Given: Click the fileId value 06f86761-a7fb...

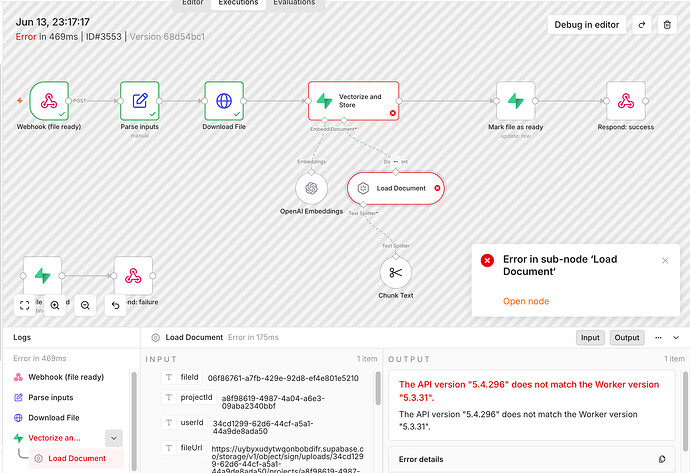Looking at the screenshot, I should pyautogui.click(x=283, y=378).
